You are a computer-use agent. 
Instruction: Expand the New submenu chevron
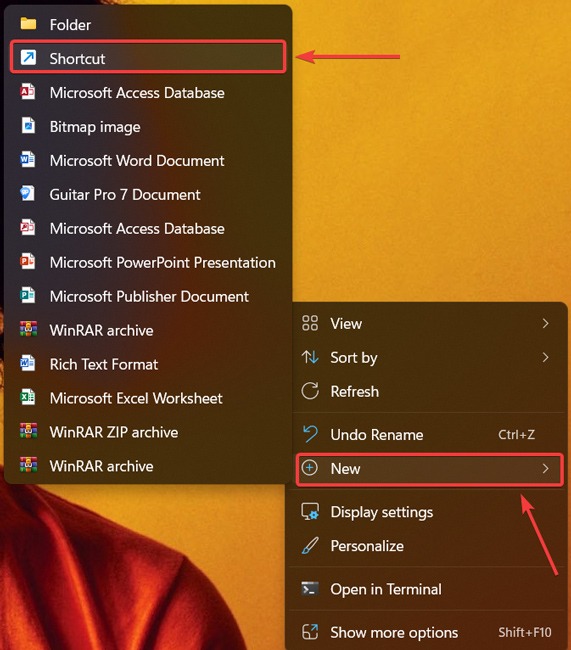[545, 468]
